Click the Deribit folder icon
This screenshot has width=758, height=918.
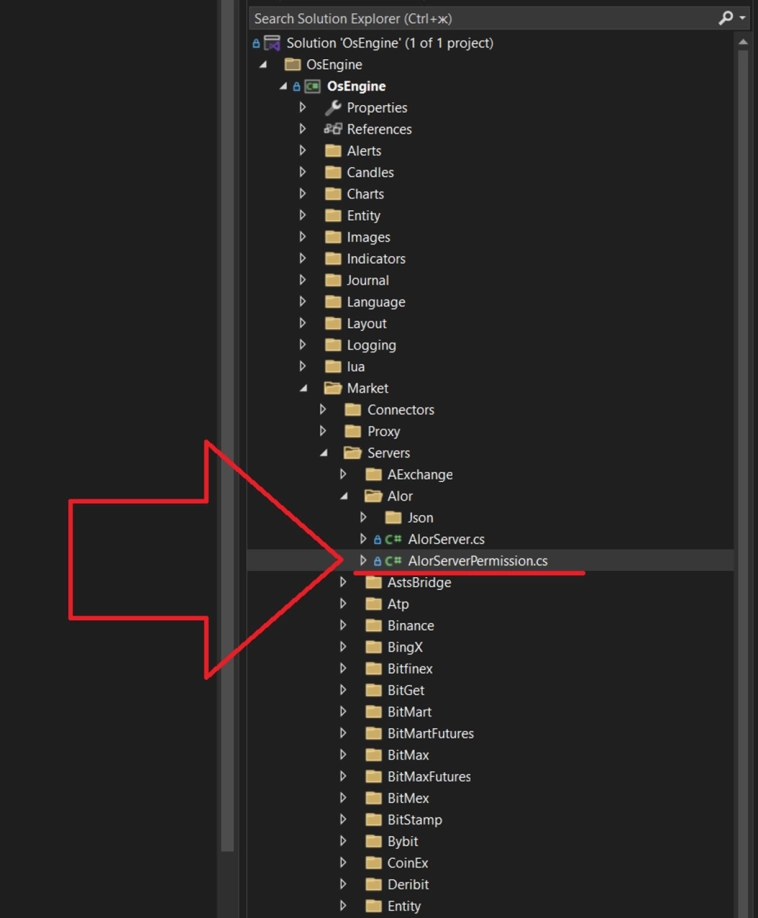(373, 884)
